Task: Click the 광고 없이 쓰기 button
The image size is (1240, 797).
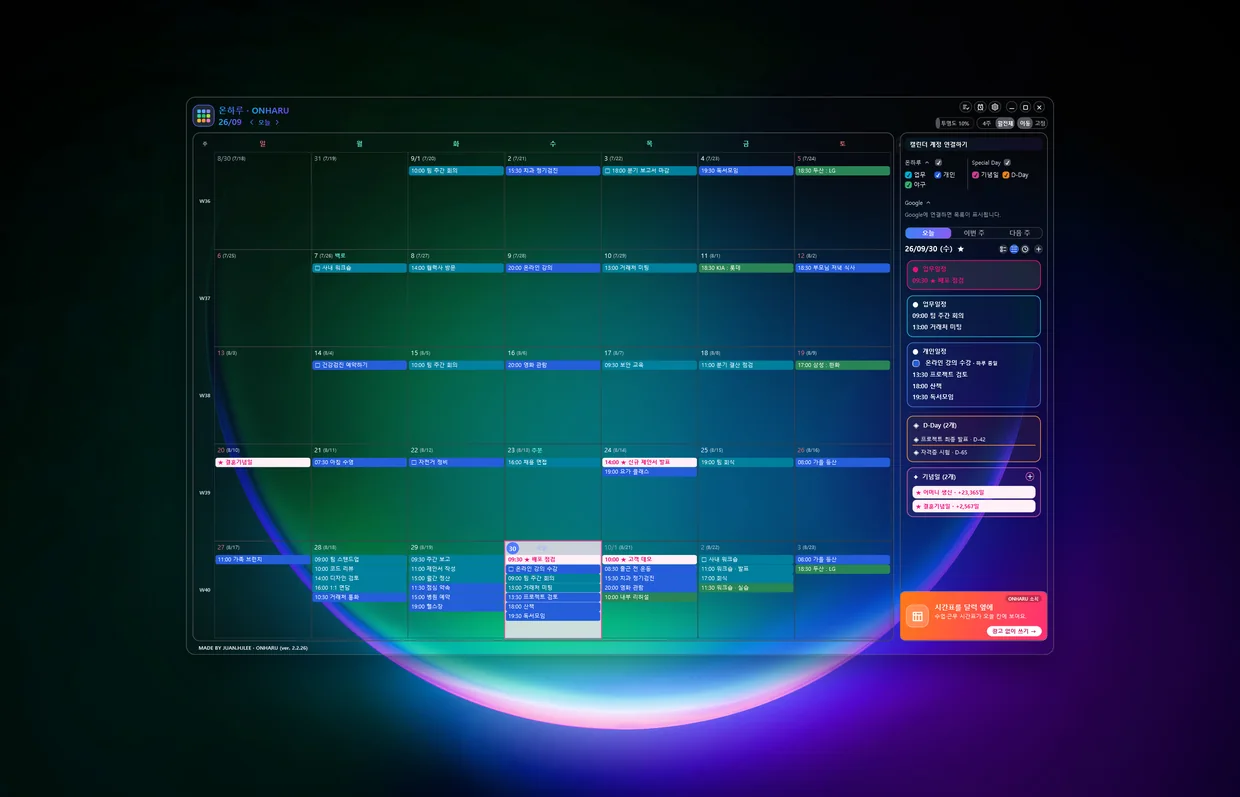Action: click(1015, 631)
